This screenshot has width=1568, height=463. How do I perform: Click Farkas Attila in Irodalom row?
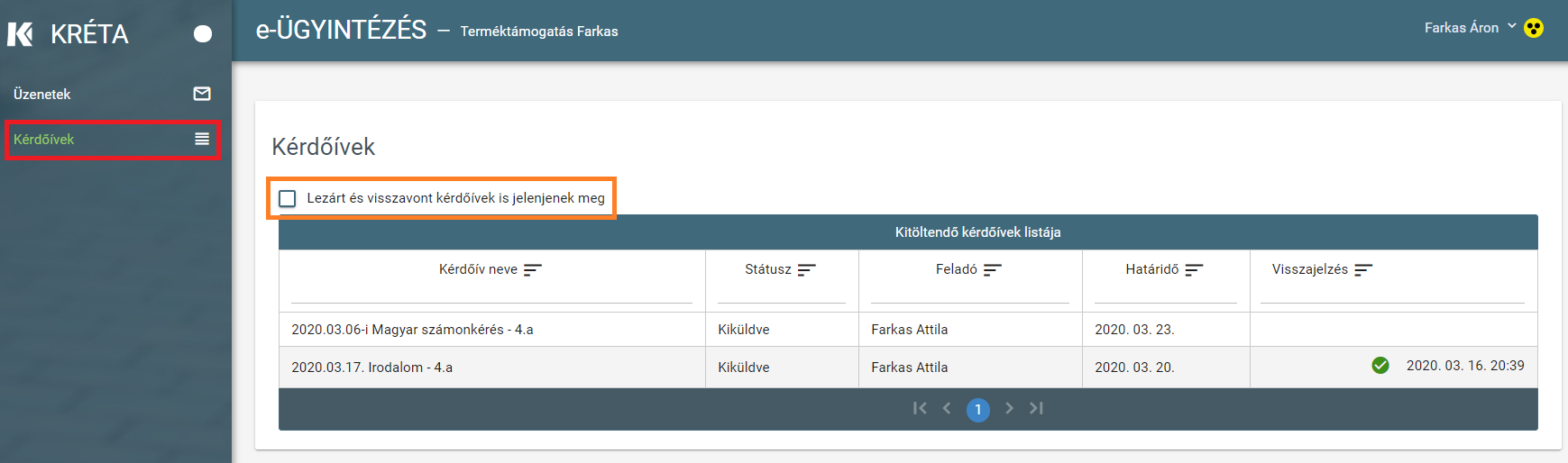pyautogui.click(x=910, y=368)
